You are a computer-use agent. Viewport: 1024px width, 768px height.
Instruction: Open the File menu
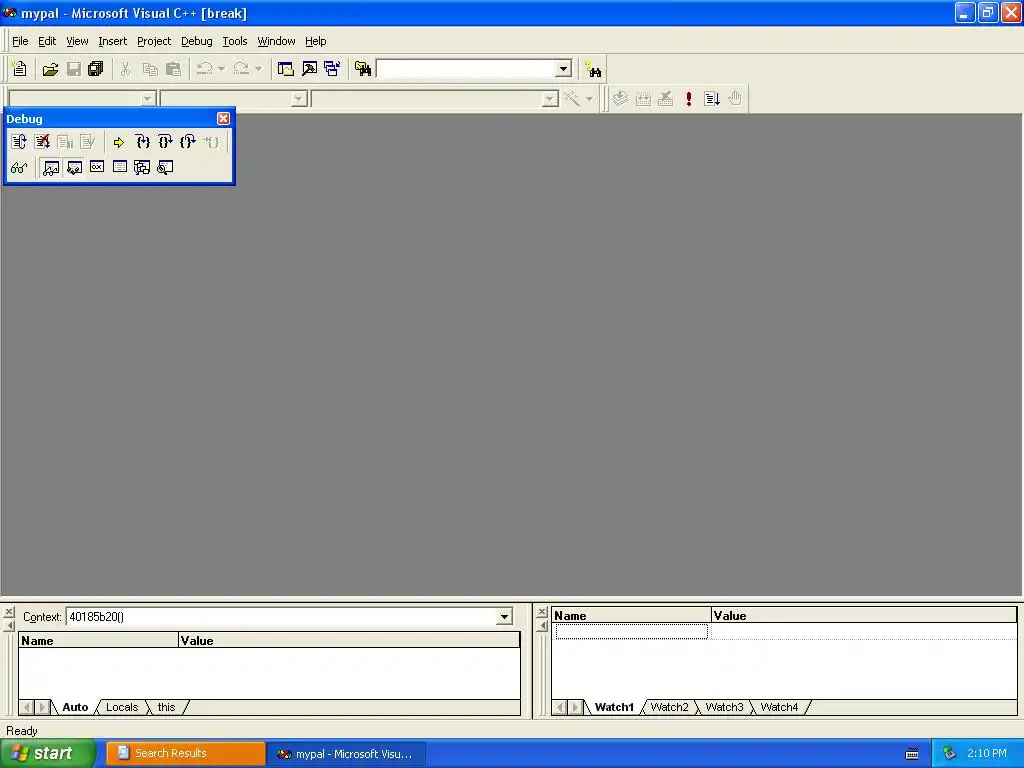(20, 41)
